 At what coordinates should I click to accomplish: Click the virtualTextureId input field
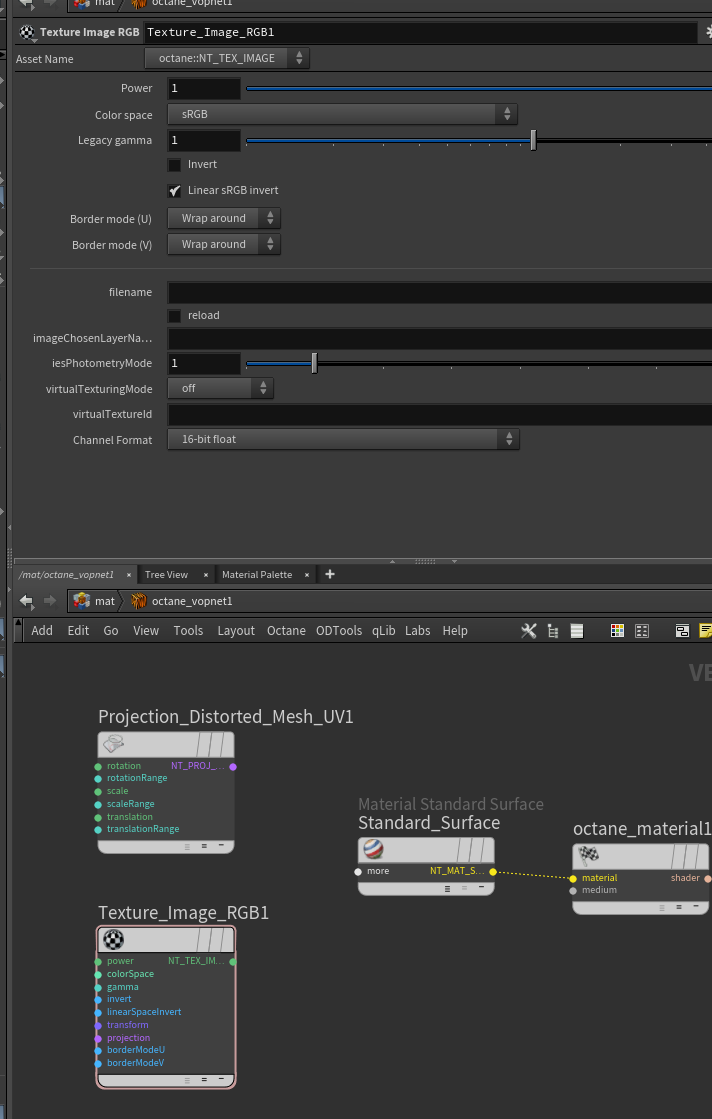(x=439, y=415)
